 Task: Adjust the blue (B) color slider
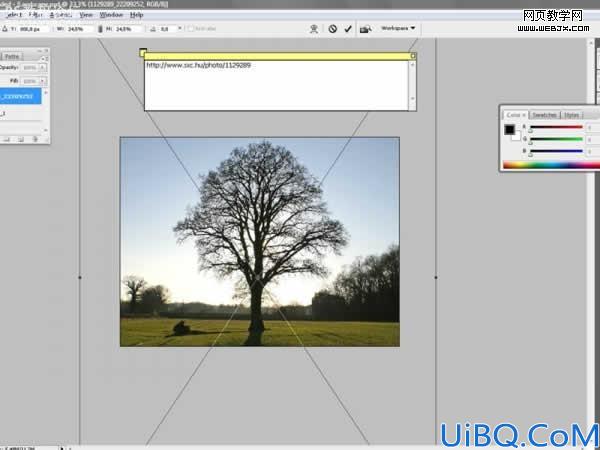coord(556,151)
